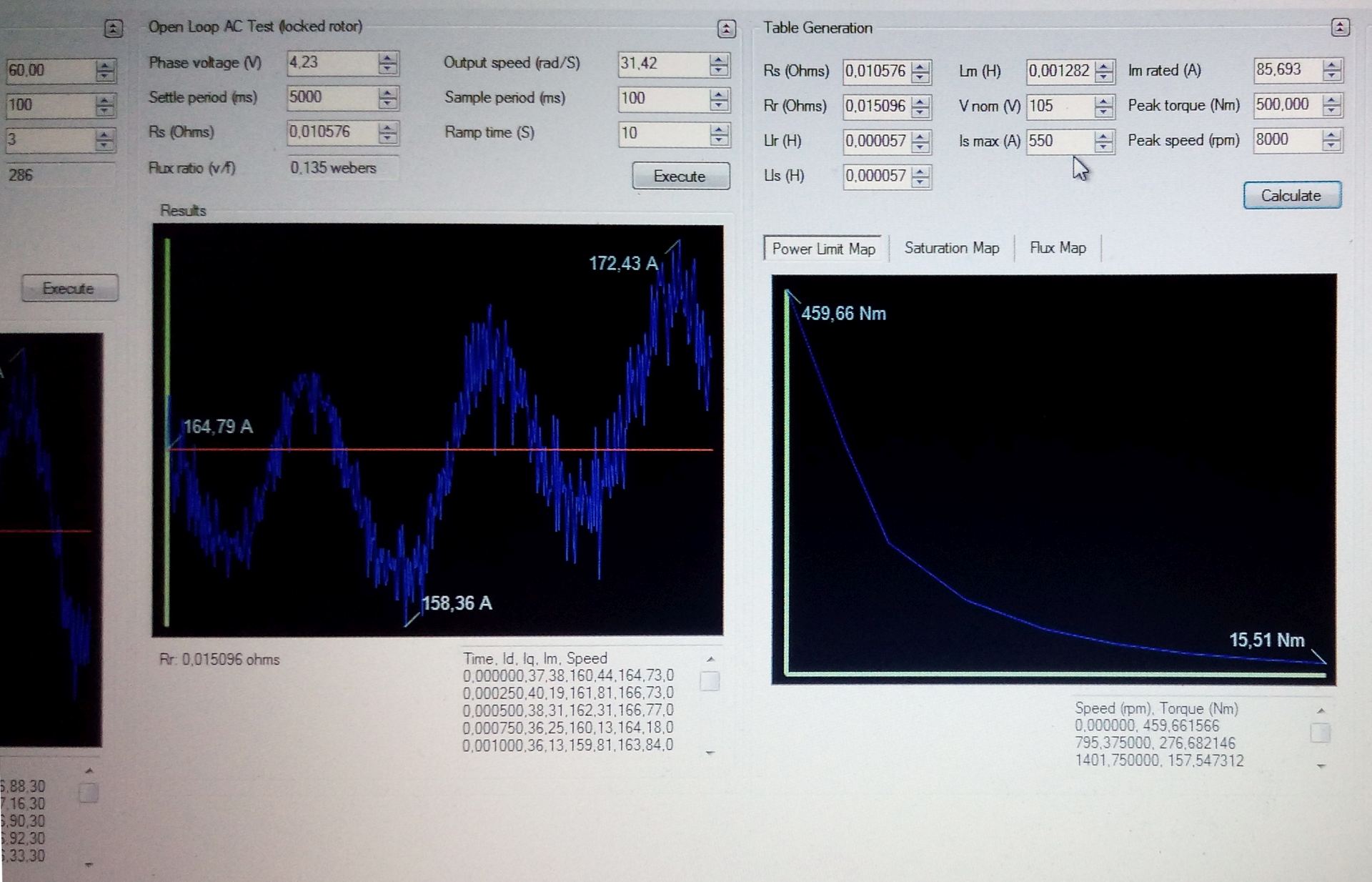Collapse the Table Generation panel

click(1340, 28)
